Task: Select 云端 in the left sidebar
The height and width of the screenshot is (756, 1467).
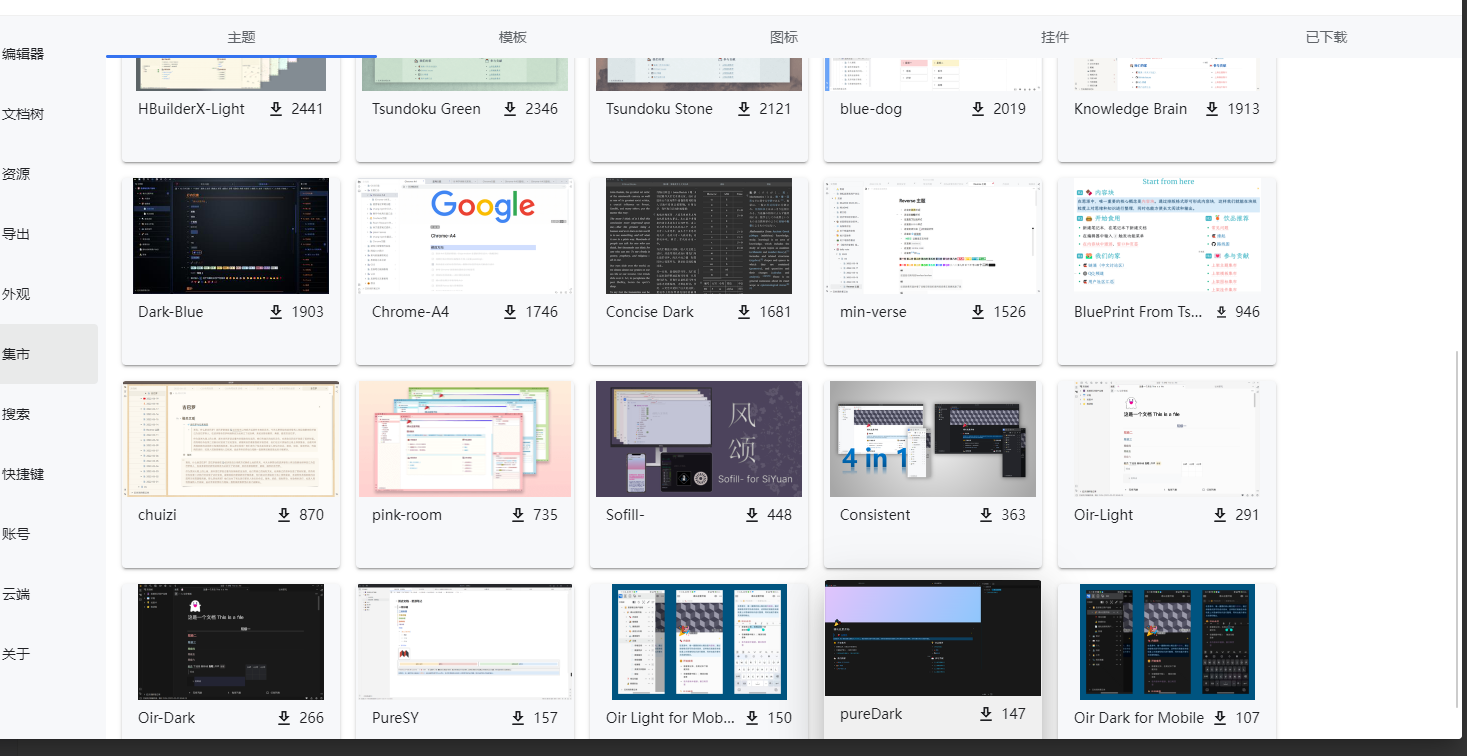Action: pos(17,593)
